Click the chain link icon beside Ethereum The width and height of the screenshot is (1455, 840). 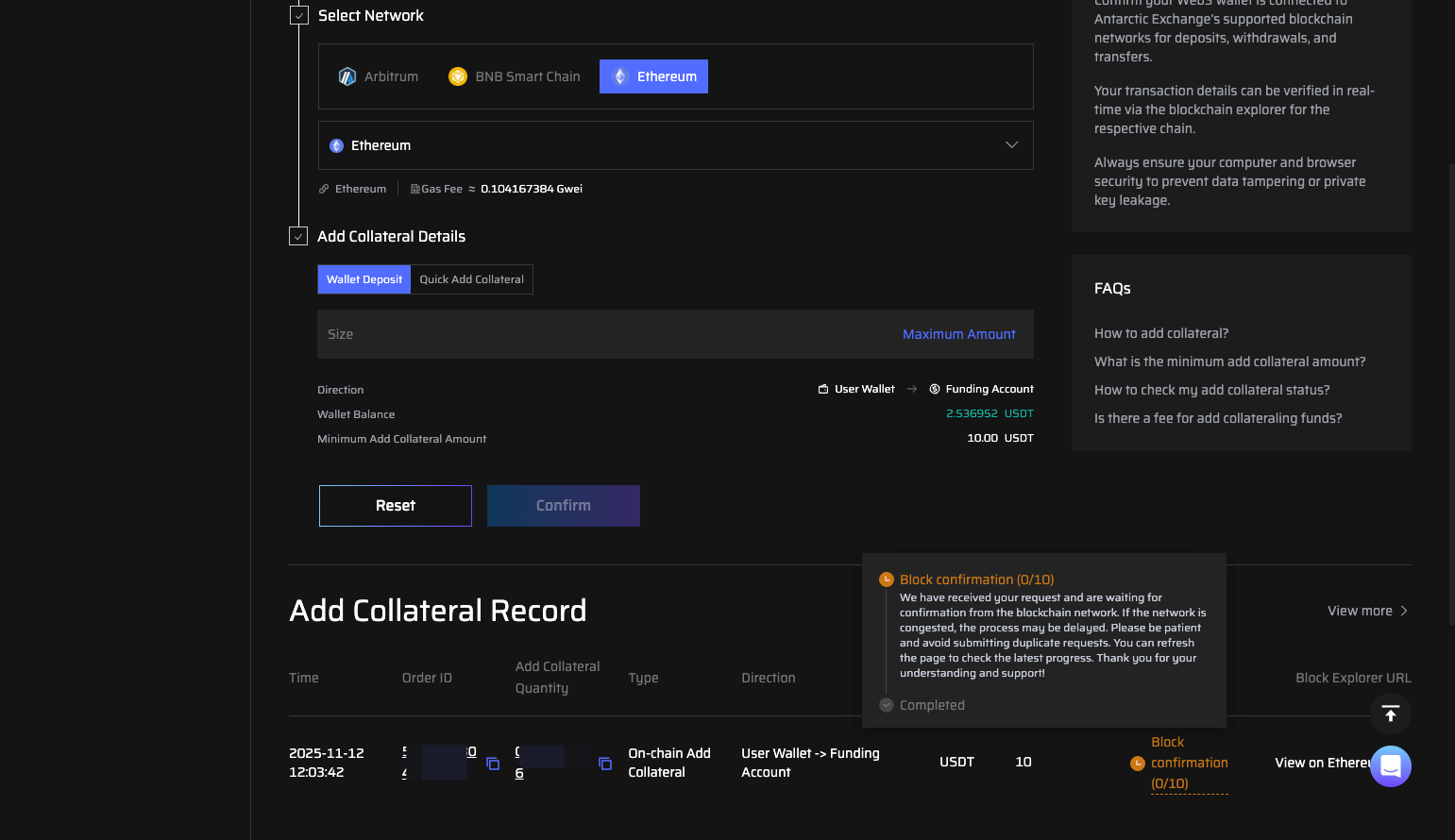coord(324,189)
